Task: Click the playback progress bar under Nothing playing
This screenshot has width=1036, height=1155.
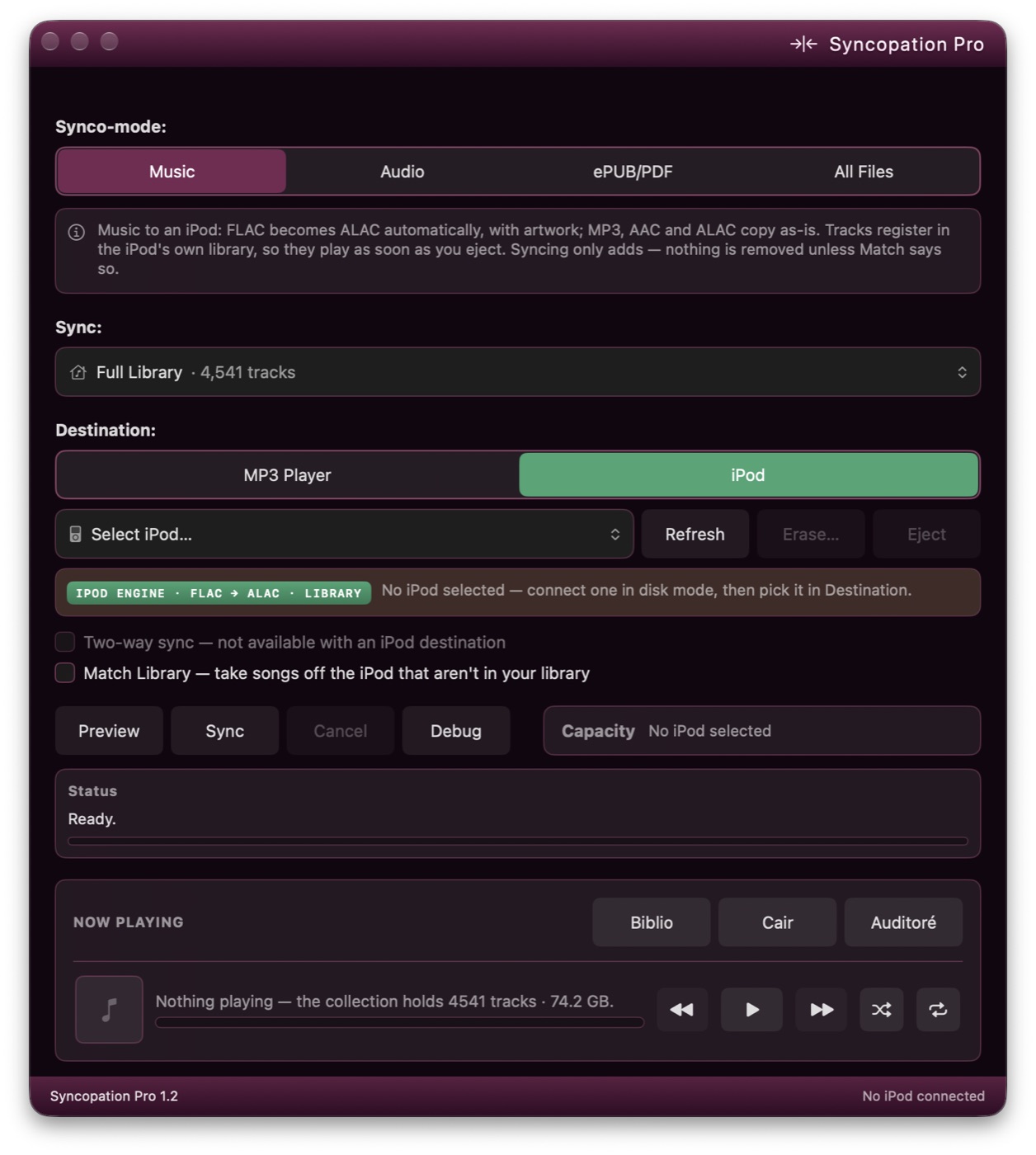Action: [x=399, y=1022]
